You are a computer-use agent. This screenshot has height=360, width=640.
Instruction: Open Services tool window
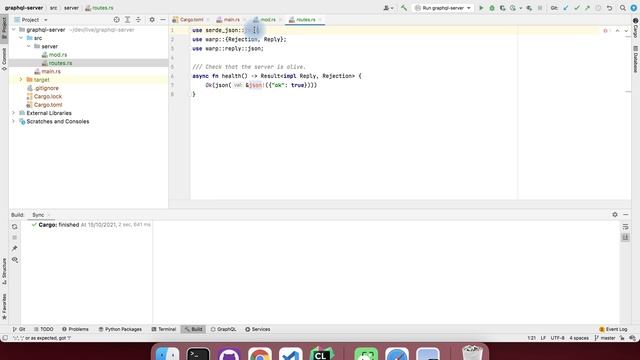pyautogui.click(x=258, y=329)
